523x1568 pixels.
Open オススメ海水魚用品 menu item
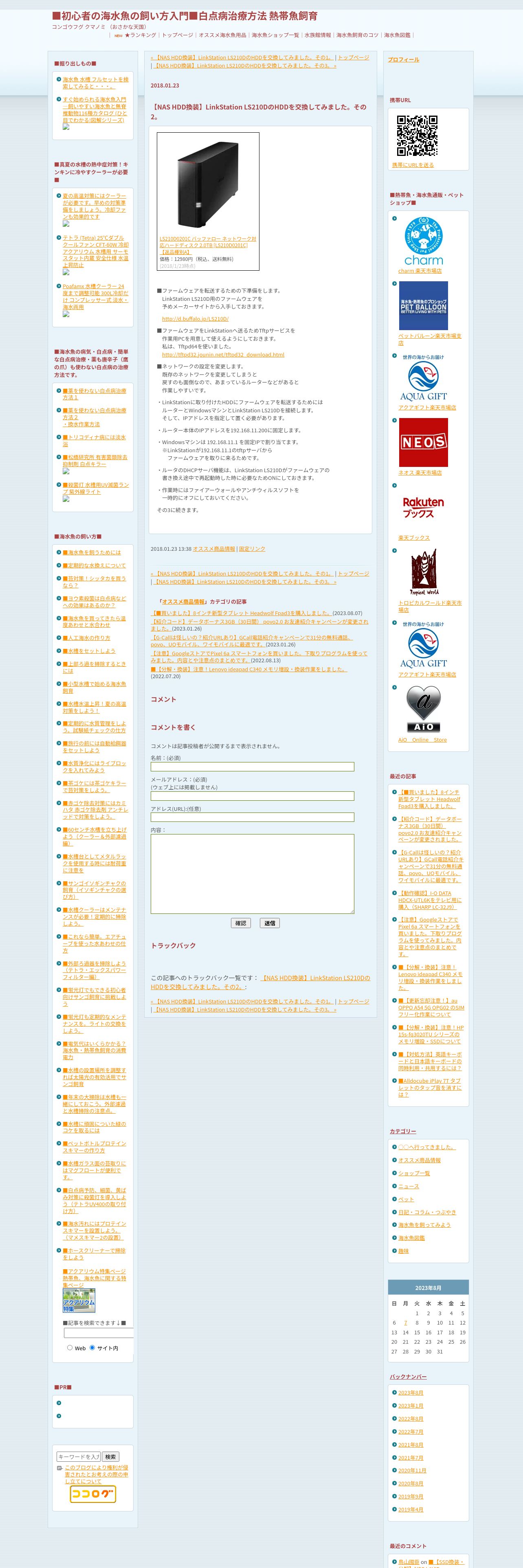point(222,35)
